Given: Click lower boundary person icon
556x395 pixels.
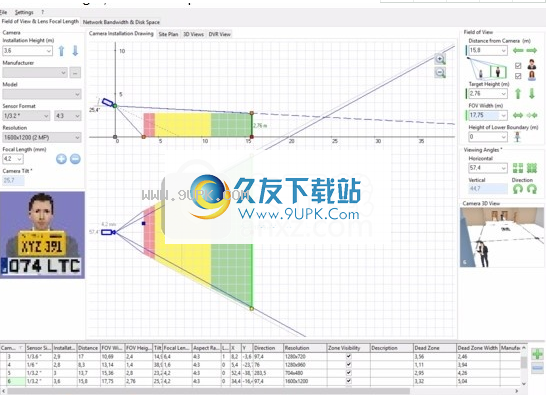Looking at the screenshot, I should point(517,137).
